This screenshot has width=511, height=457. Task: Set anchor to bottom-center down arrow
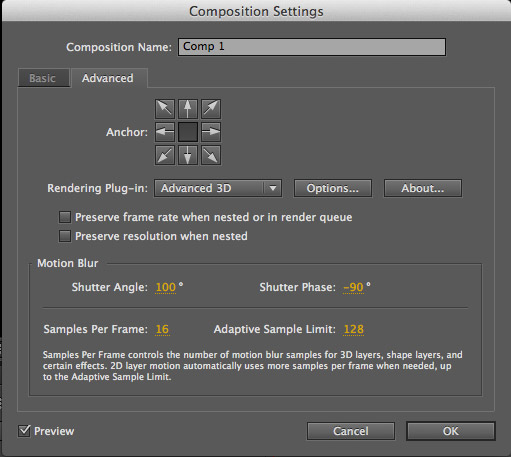pyautogui.click(x=188, y=155)
